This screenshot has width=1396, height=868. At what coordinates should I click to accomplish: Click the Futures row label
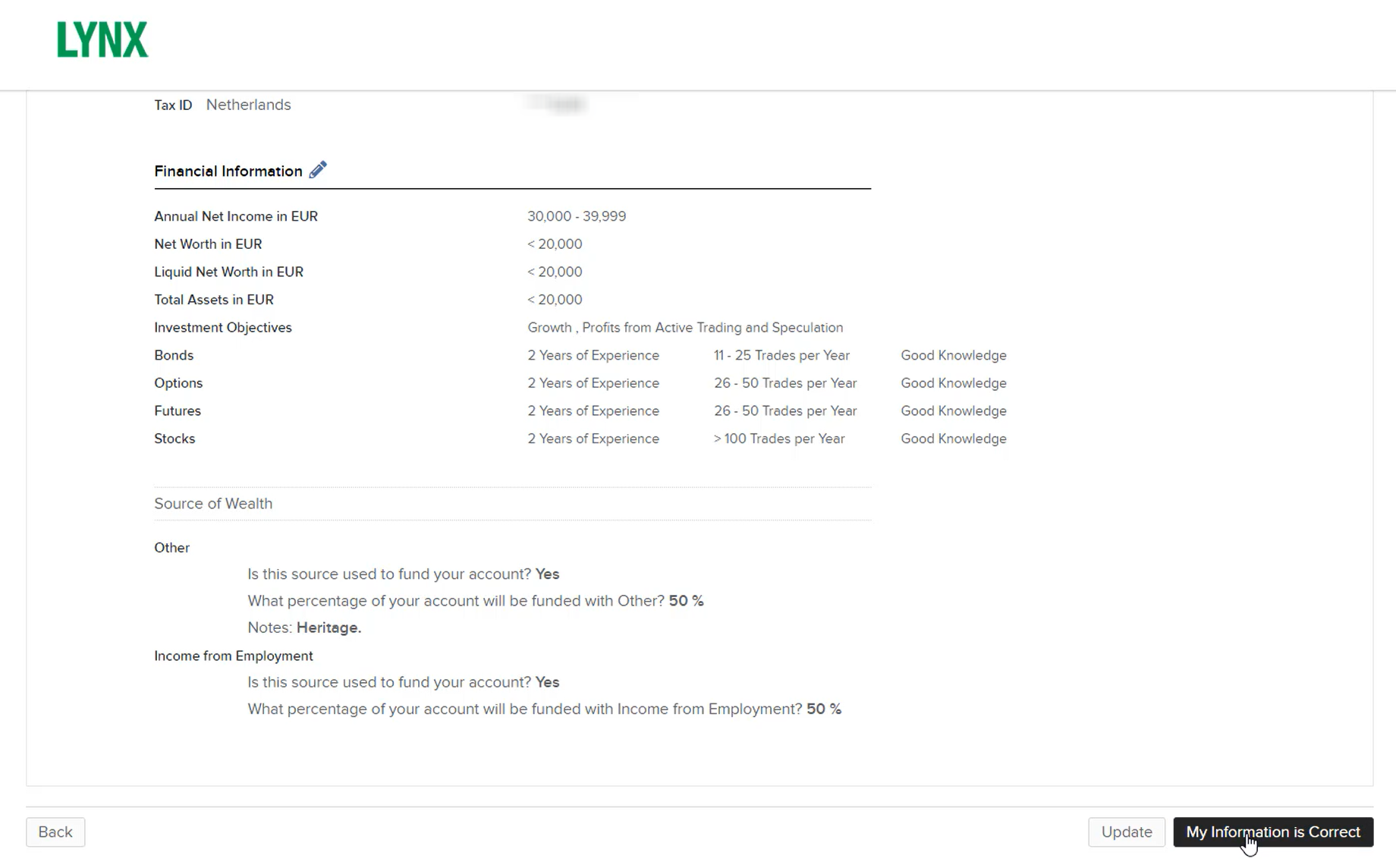tap(178, 411)
